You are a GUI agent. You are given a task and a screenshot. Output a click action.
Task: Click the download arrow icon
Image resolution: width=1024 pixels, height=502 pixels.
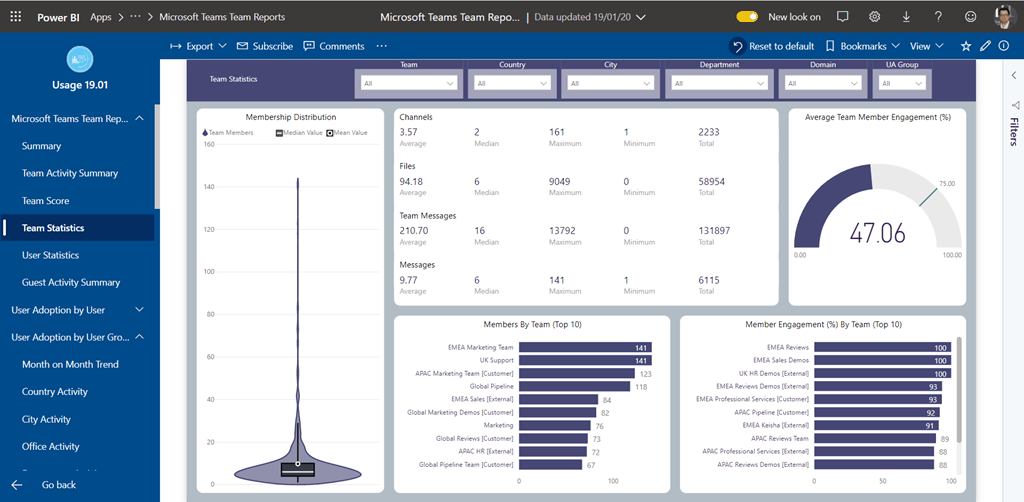(x=906, y=17)
